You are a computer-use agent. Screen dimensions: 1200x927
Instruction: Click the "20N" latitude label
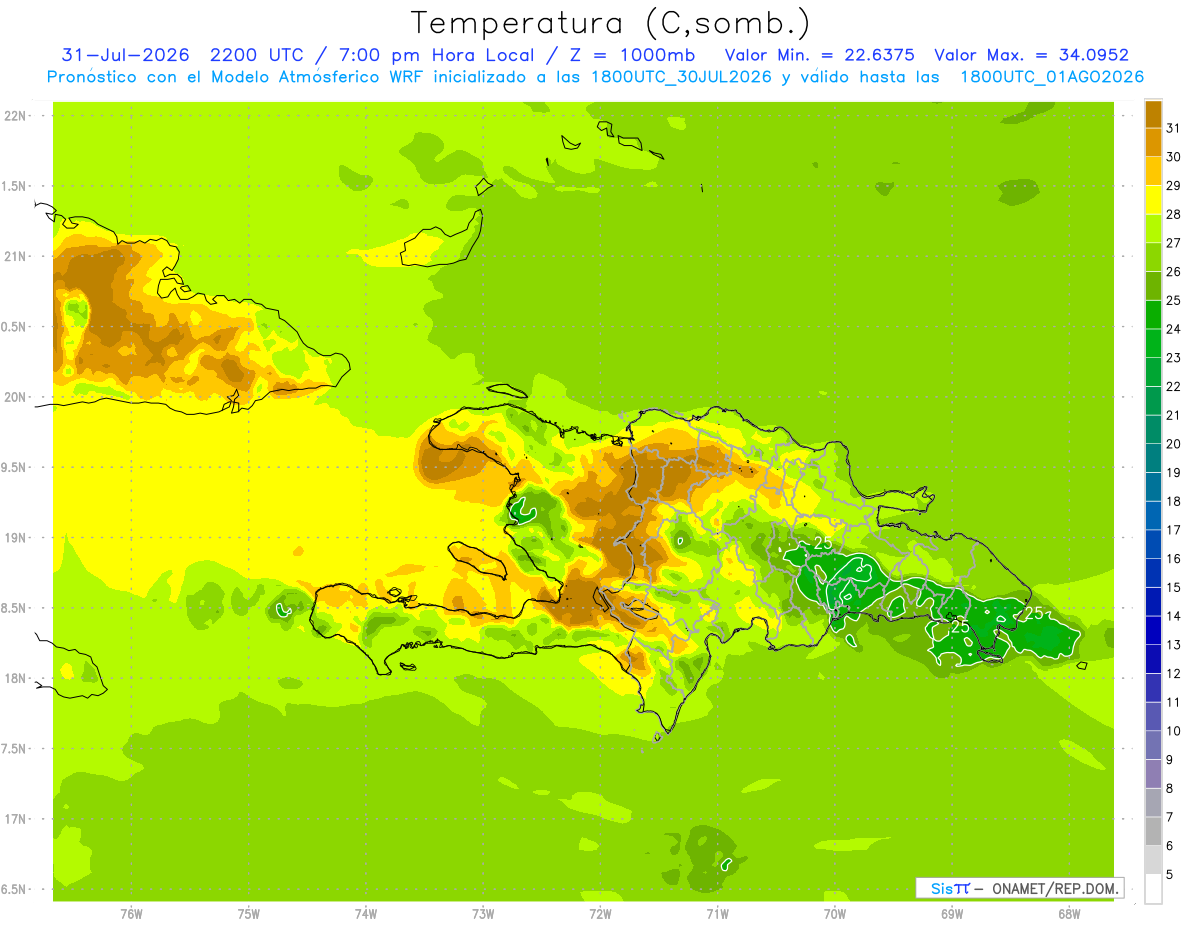point(15,397)
